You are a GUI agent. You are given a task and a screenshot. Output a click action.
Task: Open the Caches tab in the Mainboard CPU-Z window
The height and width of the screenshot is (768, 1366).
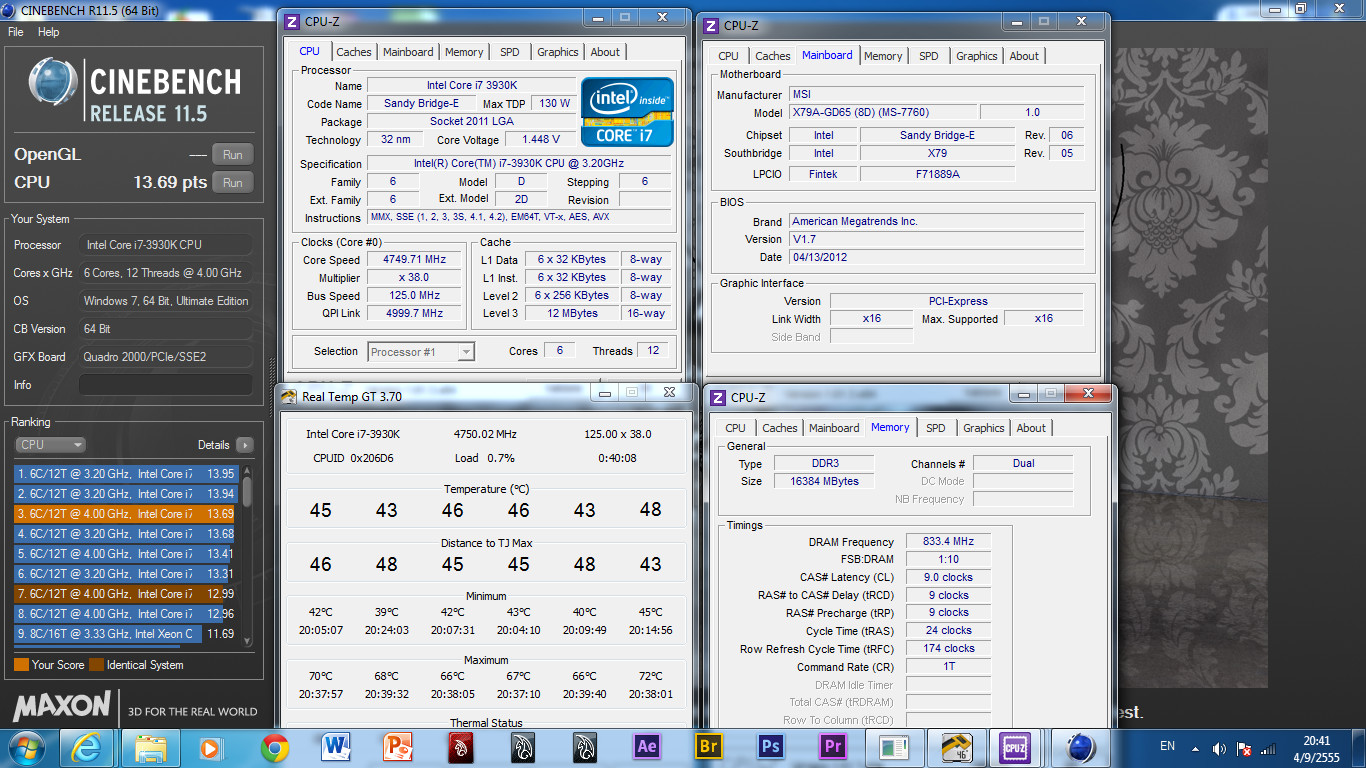pos(773,56)
